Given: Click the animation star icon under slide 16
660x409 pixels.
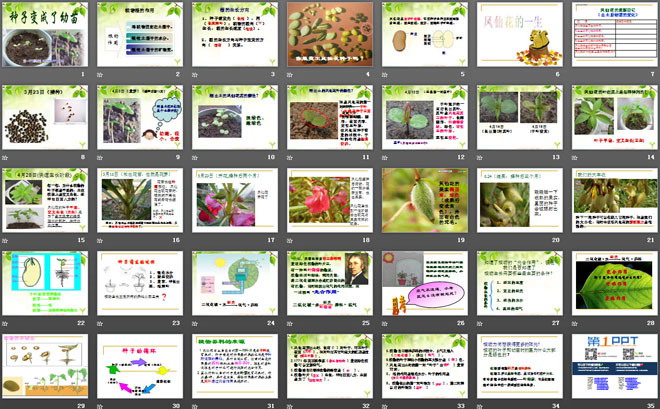Looking at the screenshot, I should [x=100, y=241].
